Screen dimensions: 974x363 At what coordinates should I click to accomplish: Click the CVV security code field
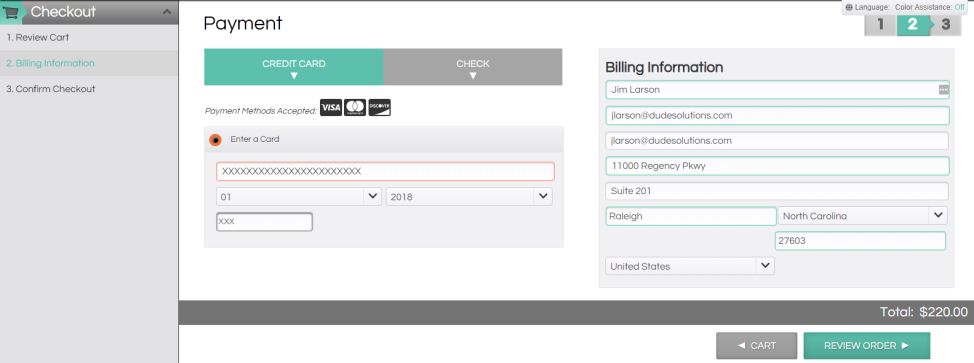(x=265, y=221)
